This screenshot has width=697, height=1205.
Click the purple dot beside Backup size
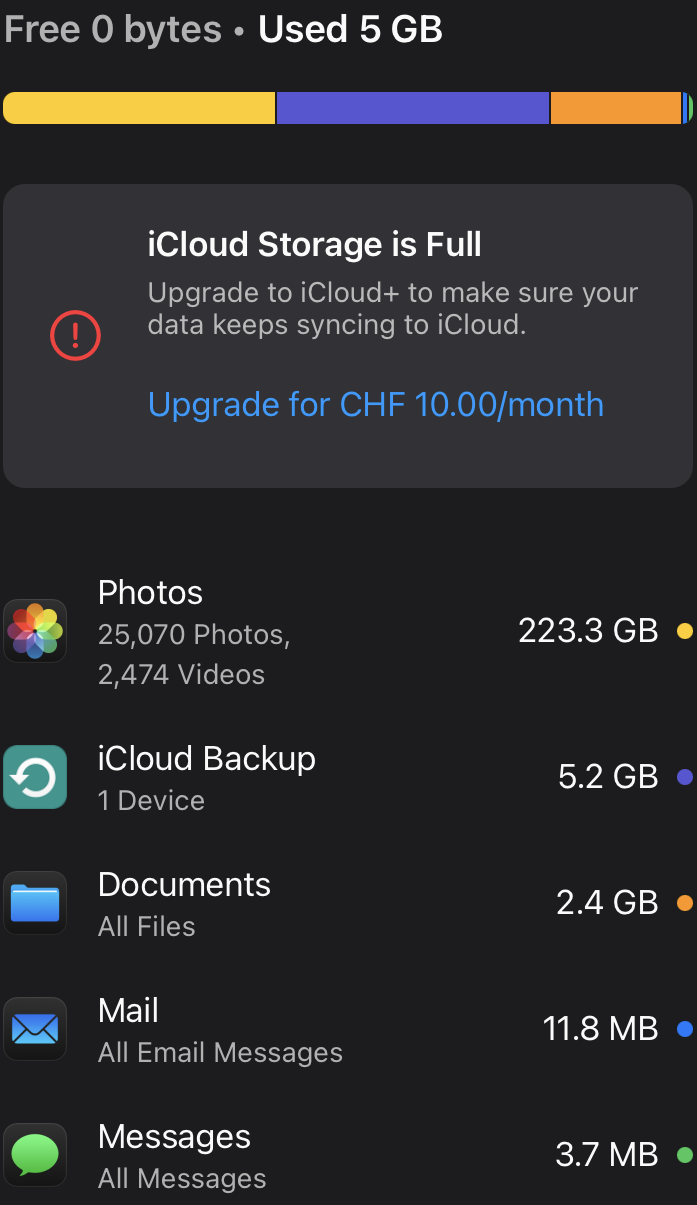pos(685,777)
